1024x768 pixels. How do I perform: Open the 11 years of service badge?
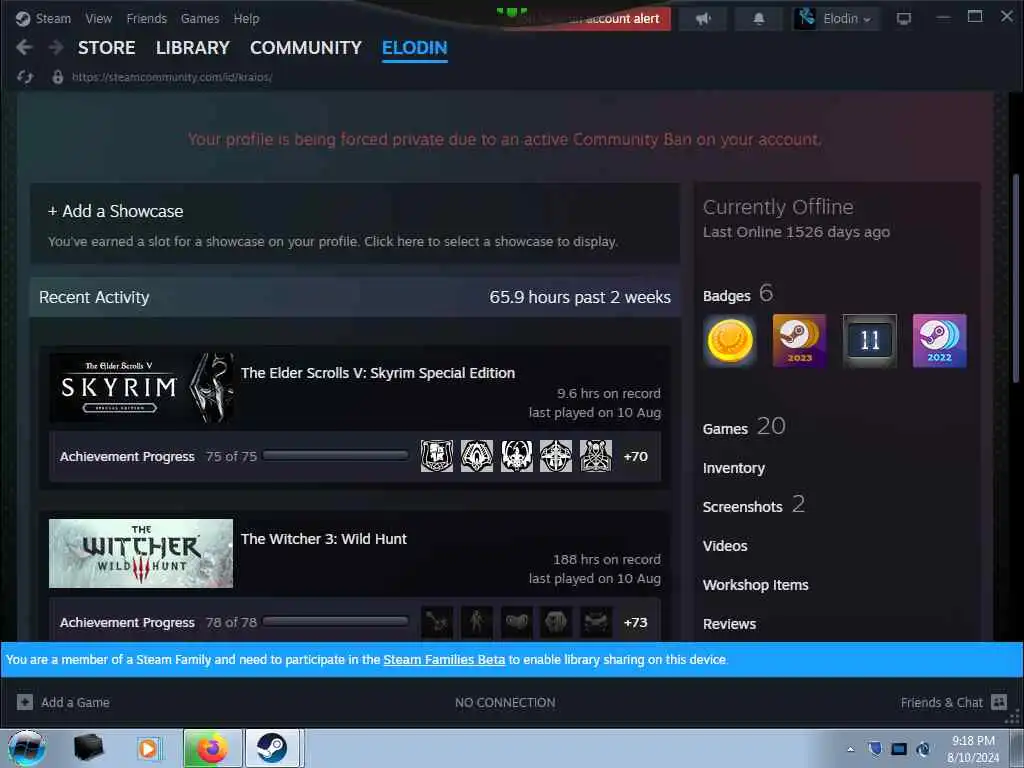pyautogui.click(x=870, y=340)
